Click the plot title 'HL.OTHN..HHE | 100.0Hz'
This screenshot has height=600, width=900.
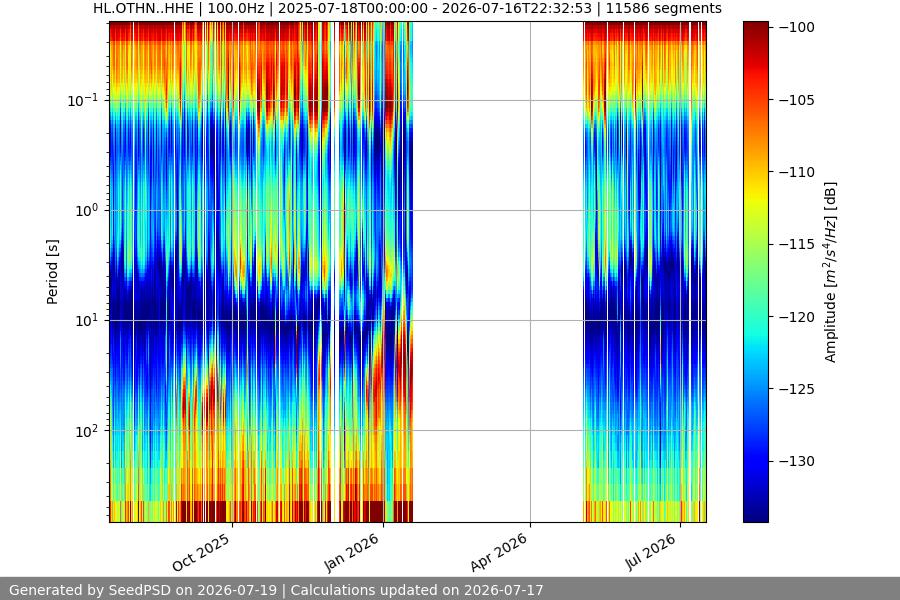pos(181,9)
